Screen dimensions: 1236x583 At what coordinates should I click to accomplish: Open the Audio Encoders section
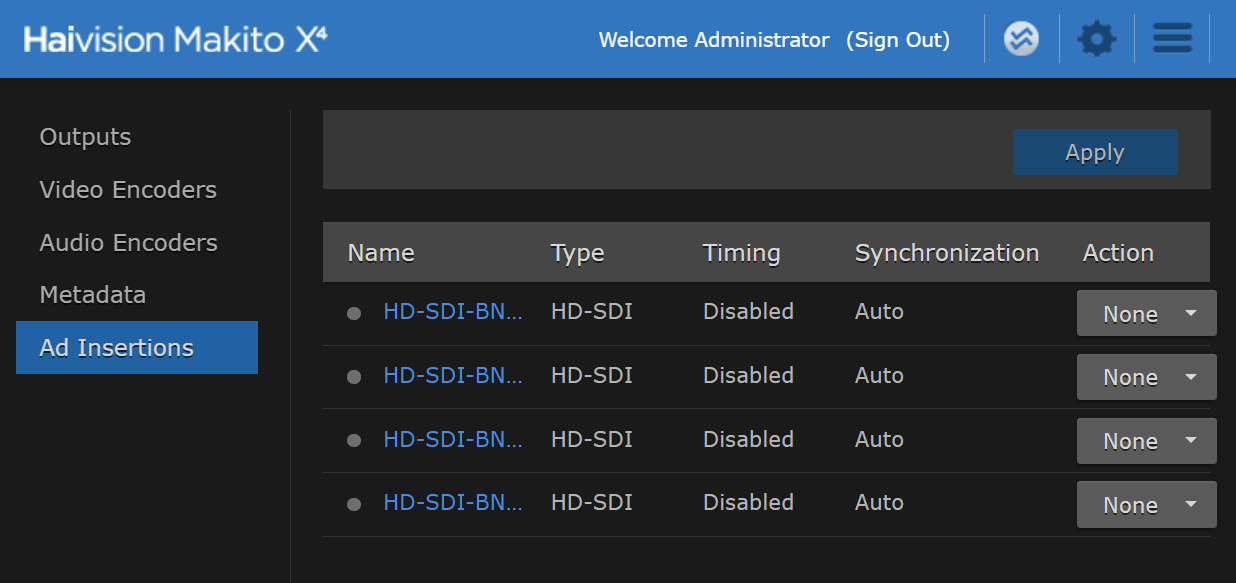(128, 243)
